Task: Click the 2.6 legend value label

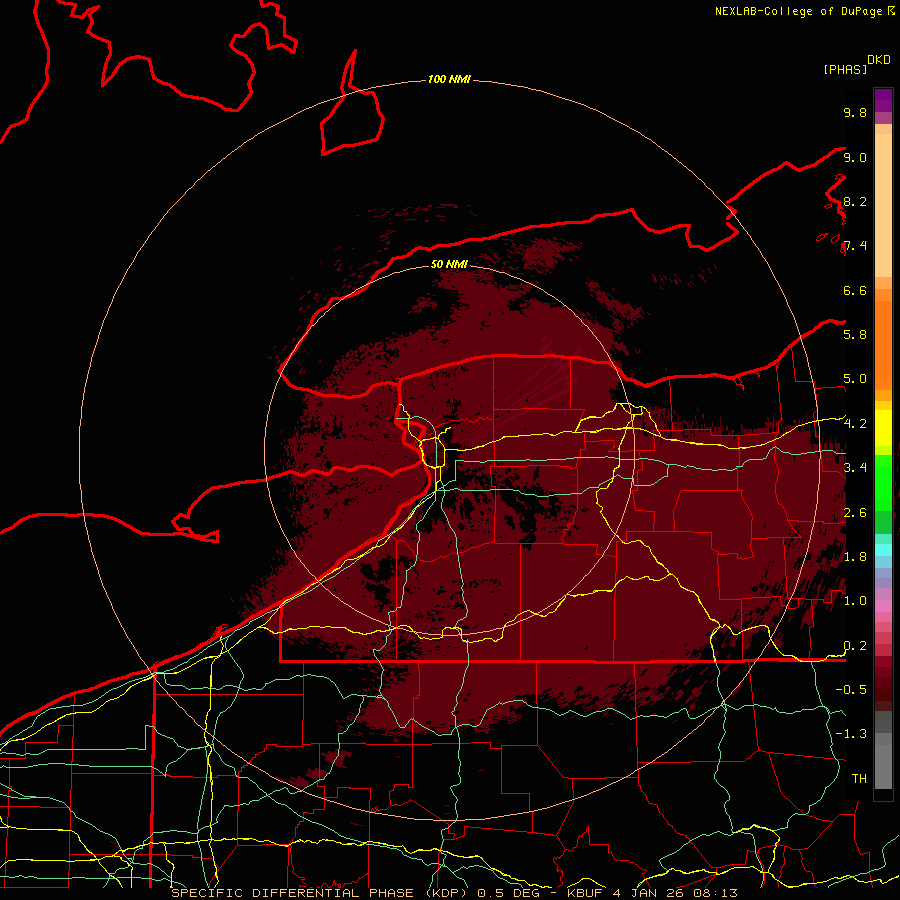Action: (x=855, y=513)
